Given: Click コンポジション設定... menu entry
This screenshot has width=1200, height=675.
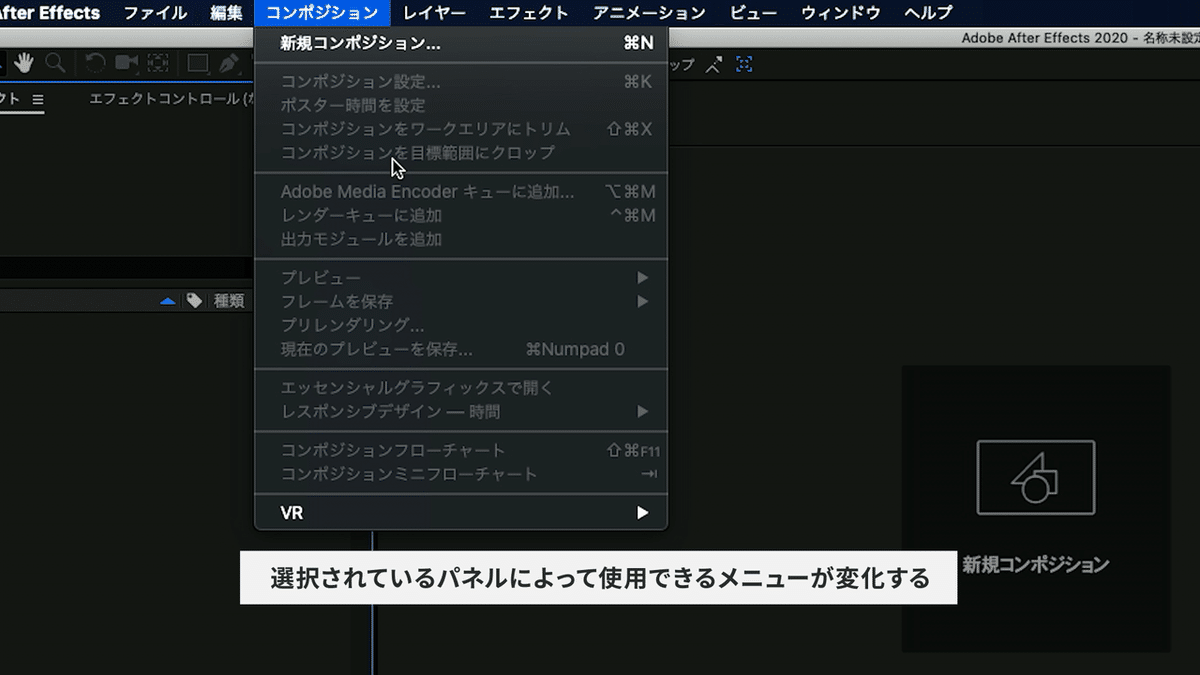Looking at the screenshot, I should coord(461,81).
